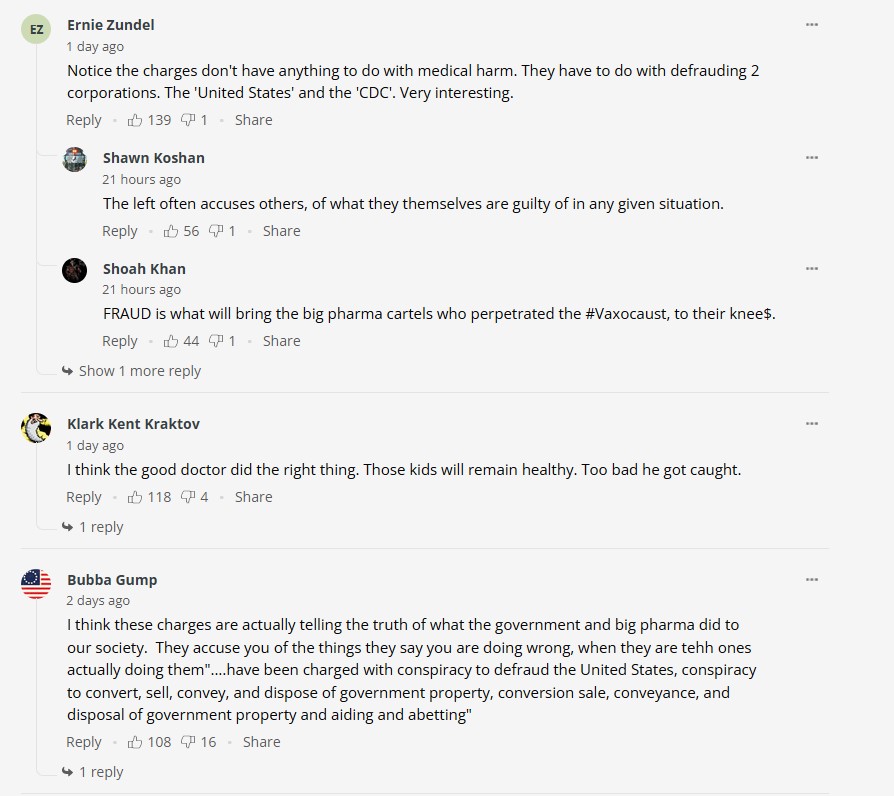
Task: Reply to Ernie Zundel's comment
Action: (x=84, y=120)
